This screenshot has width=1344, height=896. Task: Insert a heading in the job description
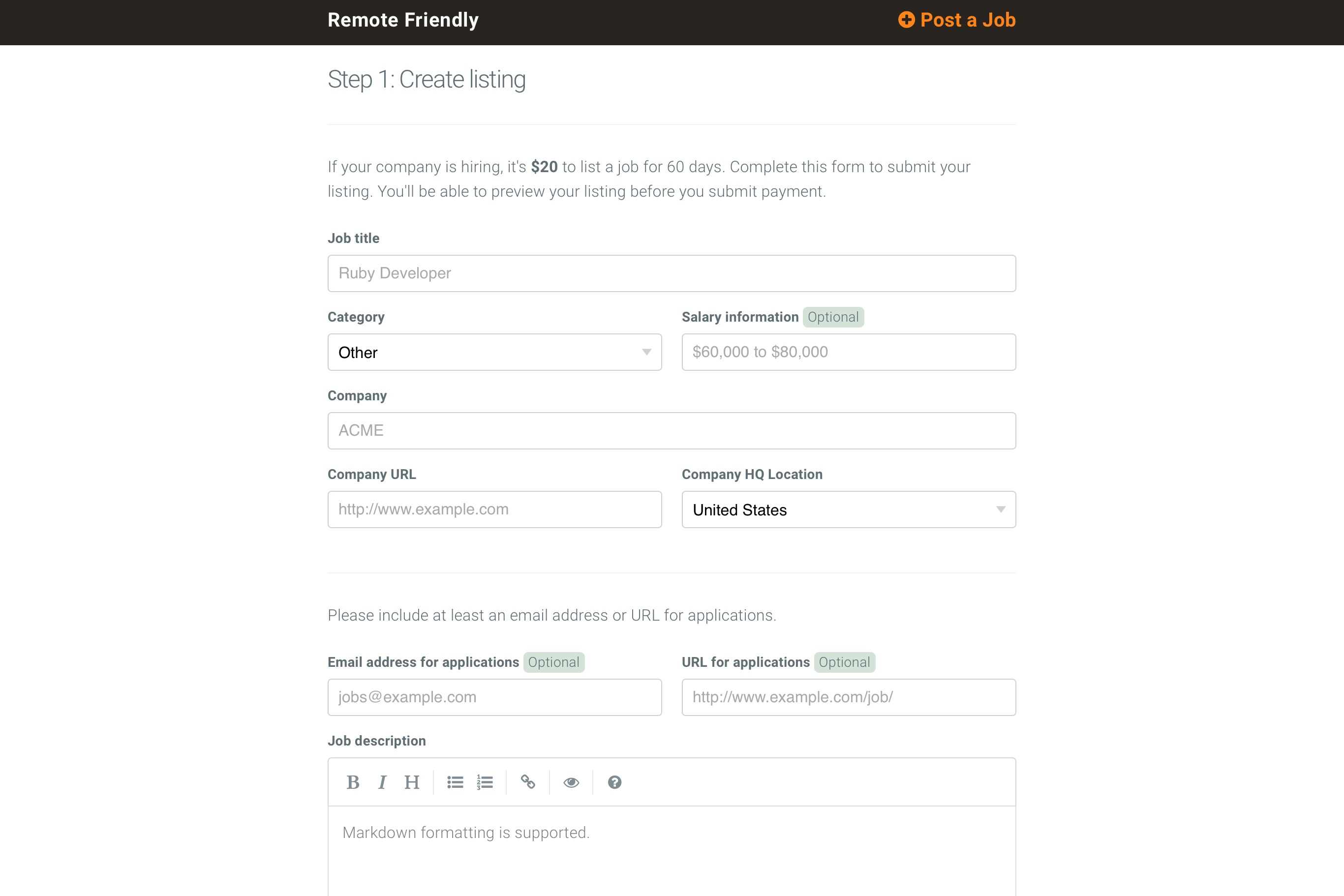(411, 782)
